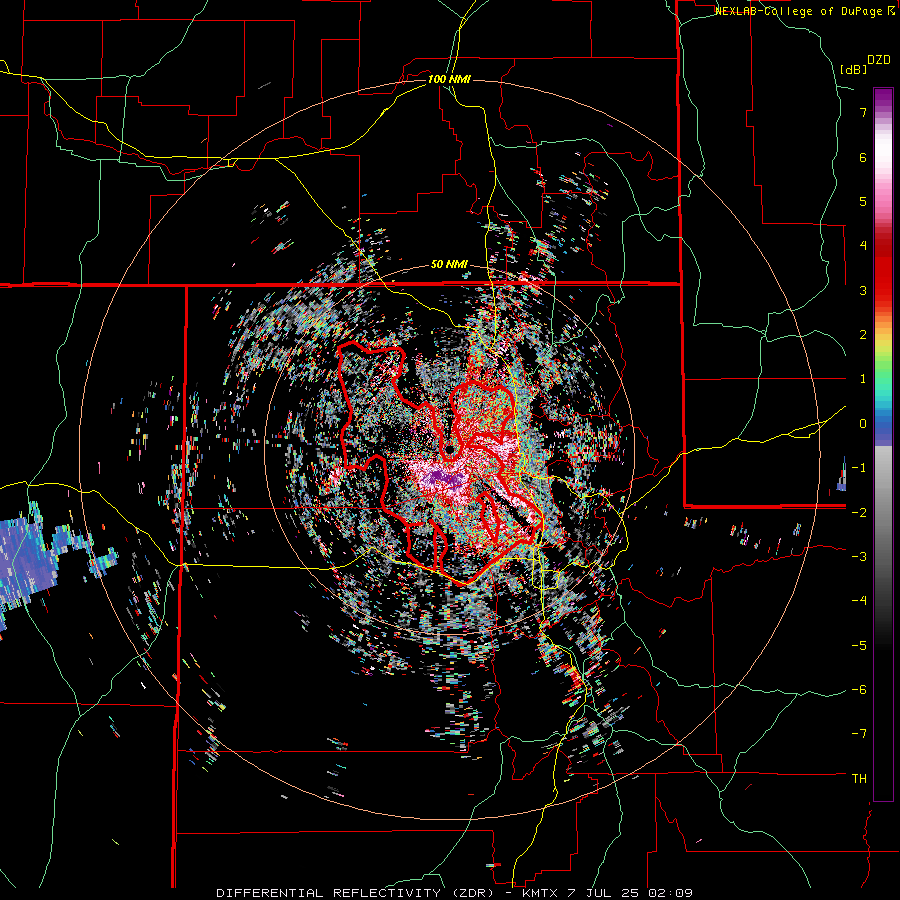This screenshot has width=900, height=900.
Task: Select the -1 dB scale label
Action: [x=859, y=468]
